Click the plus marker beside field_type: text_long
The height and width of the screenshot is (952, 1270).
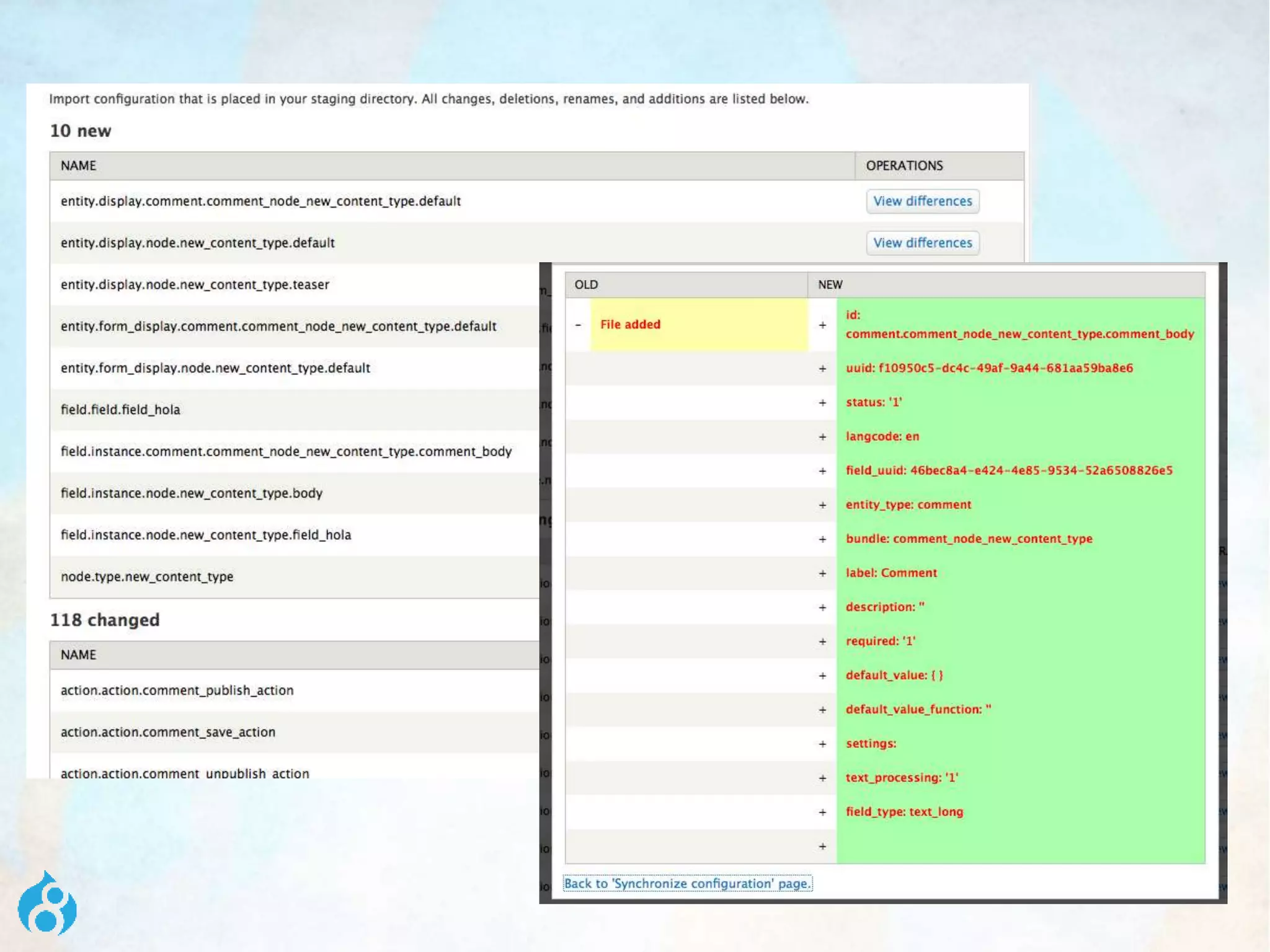pos(822,812)
